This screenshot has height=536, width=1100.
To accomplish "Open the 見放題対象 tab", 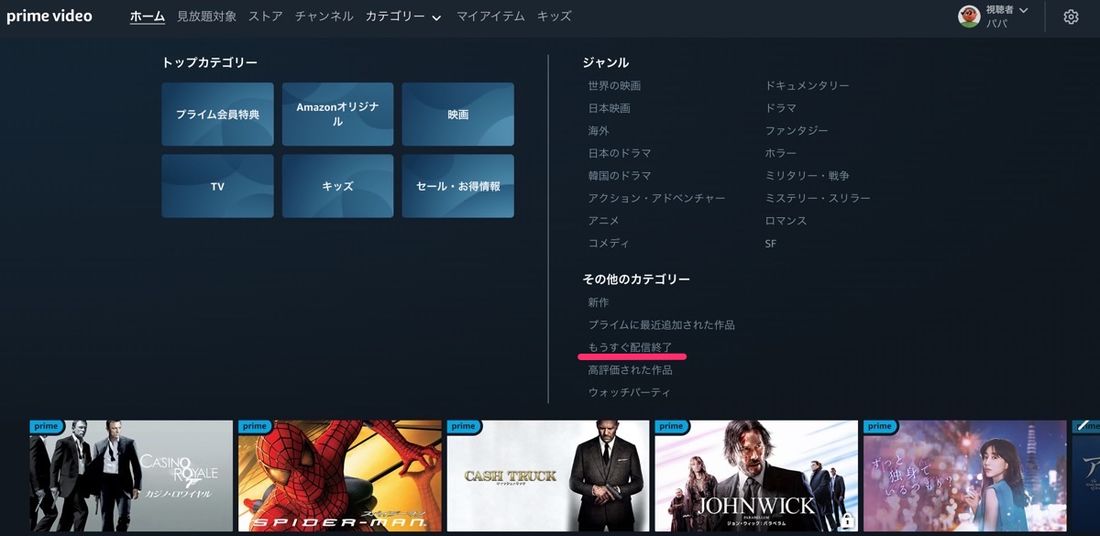I will 207,16.
